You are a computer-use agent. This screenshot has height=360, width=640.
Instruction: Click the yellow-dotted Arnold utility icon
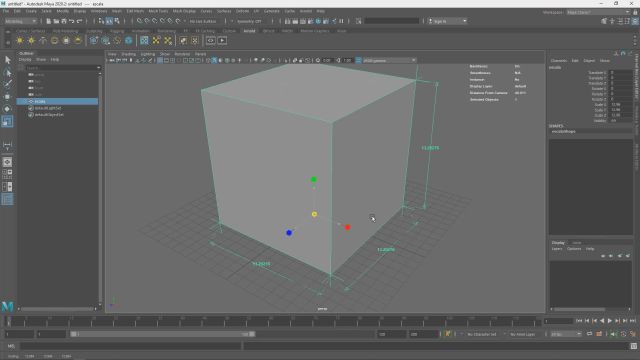click(156, 40)
